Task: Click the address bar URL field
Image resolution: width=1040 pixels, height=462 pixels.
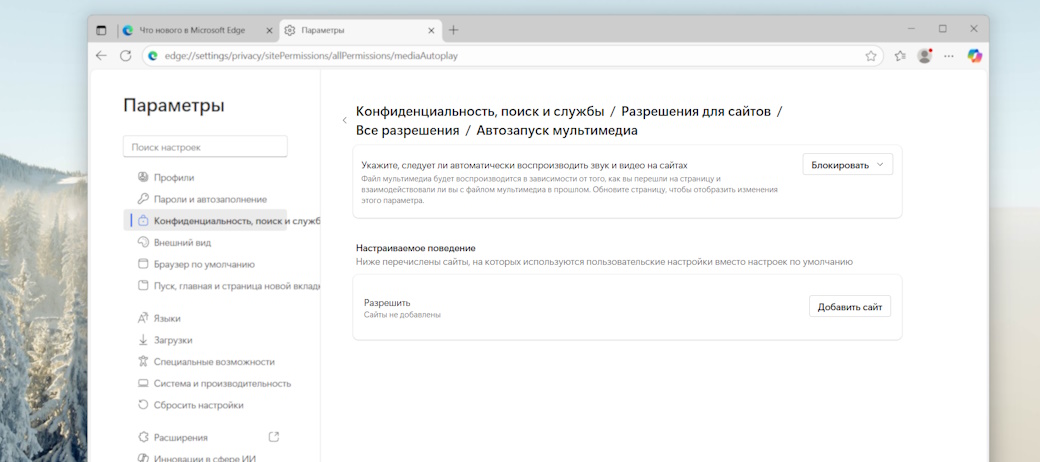Action: point(500,56)
